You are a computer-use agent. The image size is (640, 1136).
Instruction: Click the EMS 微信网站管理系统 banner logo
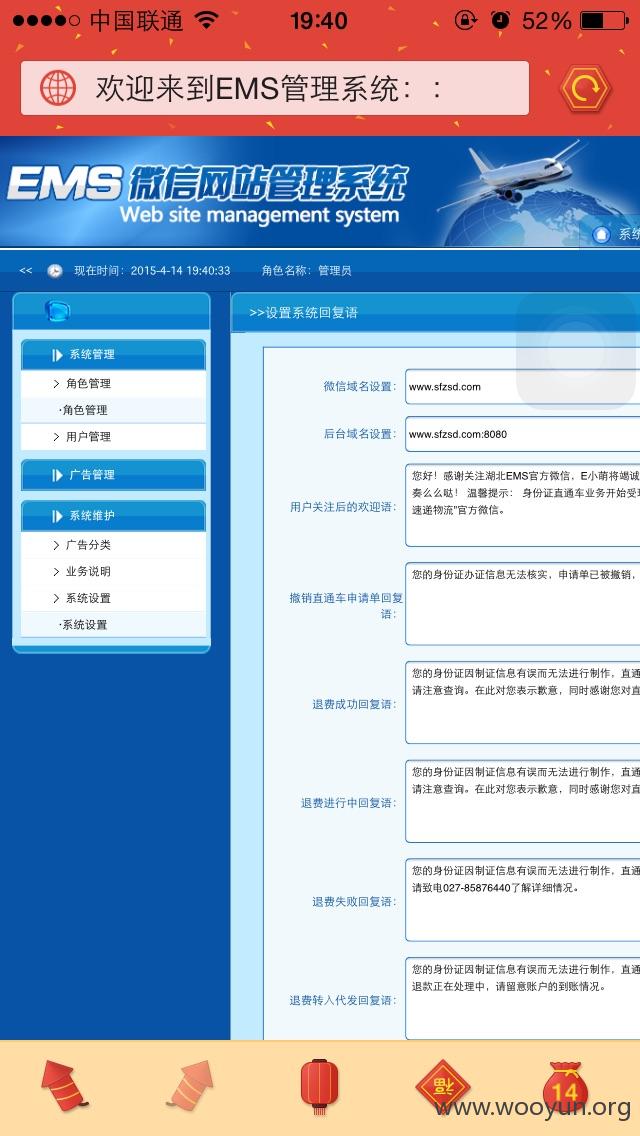pyautogui.click(x=208, y=193)
